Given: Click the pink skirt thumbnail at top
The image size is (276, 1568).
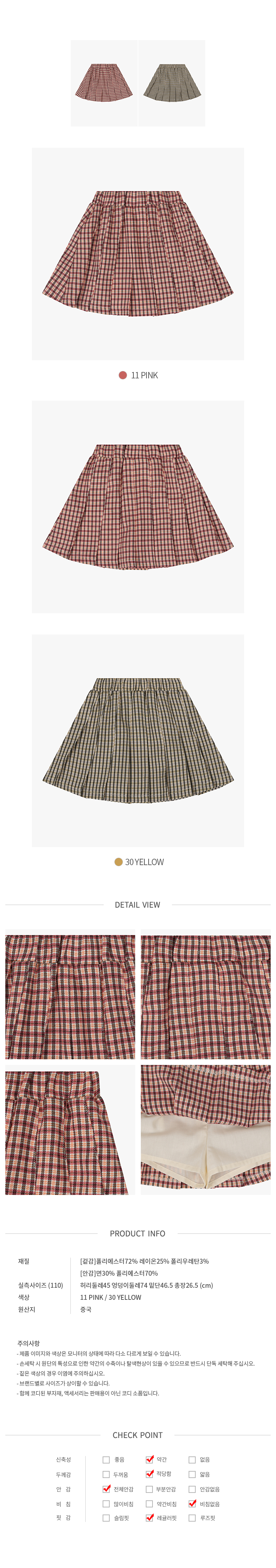Looking at the screenshot, I should pos(104,83).
